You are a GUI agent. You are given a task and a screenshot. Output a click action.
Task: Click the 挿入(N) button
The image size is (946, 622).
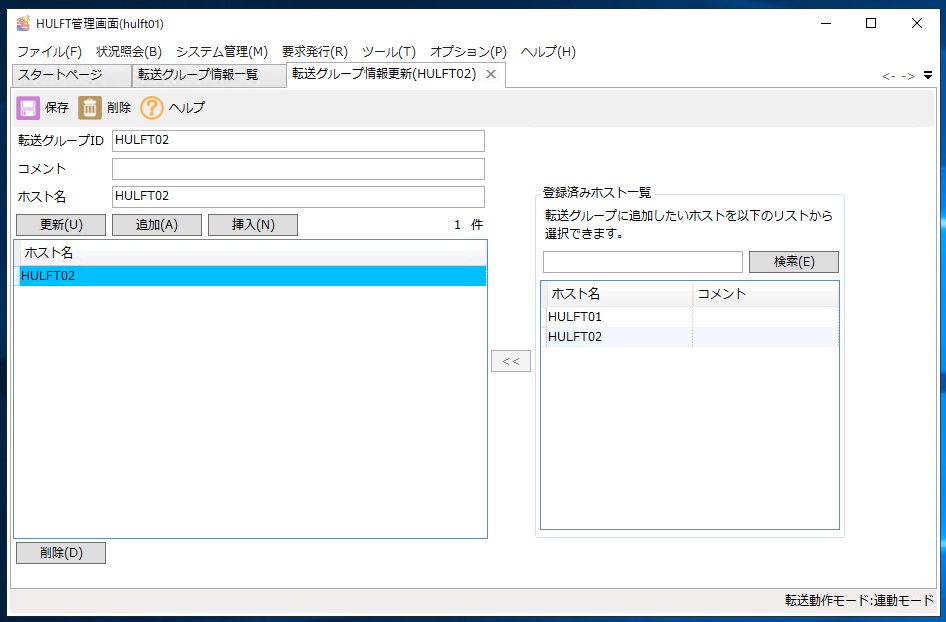point(253,225)
